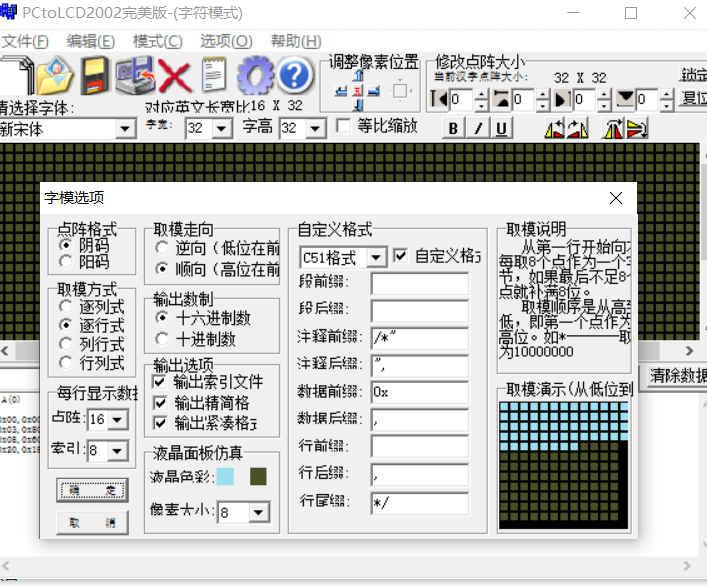Move pixels right with the right arrow
This screenshot has width=707, height=587.
pos(374,92)
